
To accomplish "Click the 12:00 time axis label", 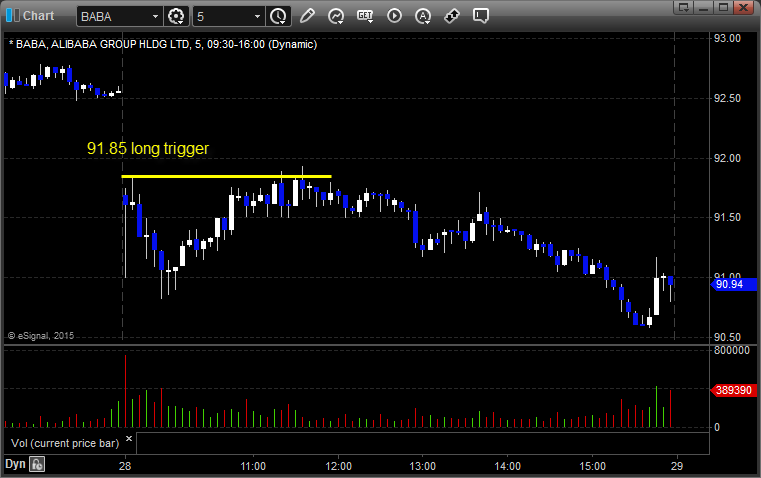I will [338, 466].
